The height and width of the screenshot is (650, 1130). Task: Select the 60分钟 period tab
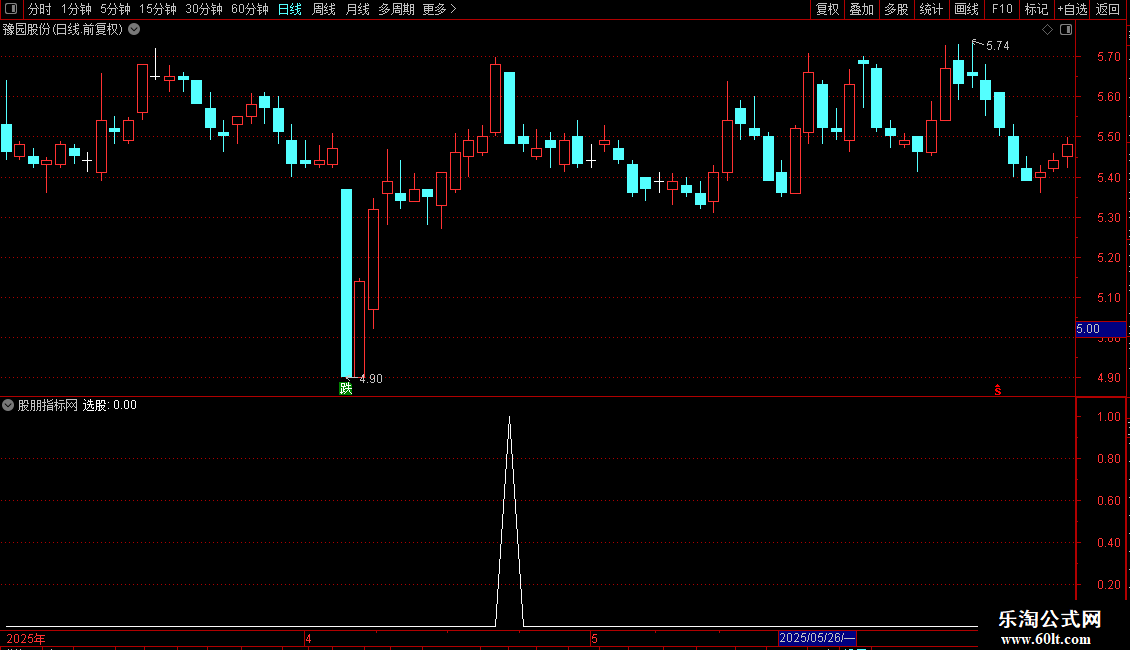[249, 9]
